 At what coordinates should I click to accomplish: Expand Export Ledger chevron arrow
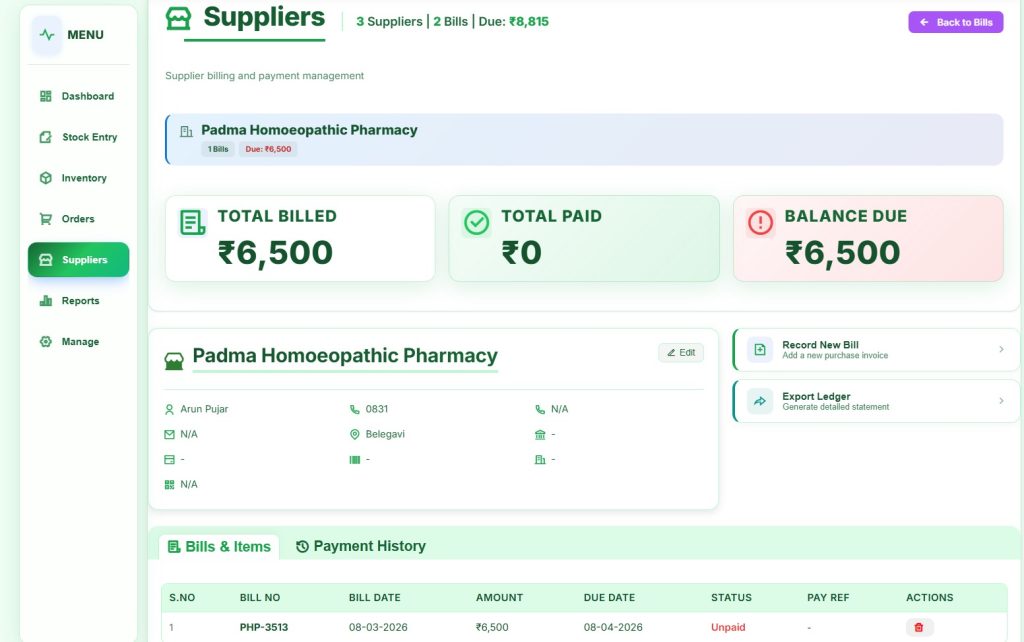pyautogui.click(x=1001, y=401)
